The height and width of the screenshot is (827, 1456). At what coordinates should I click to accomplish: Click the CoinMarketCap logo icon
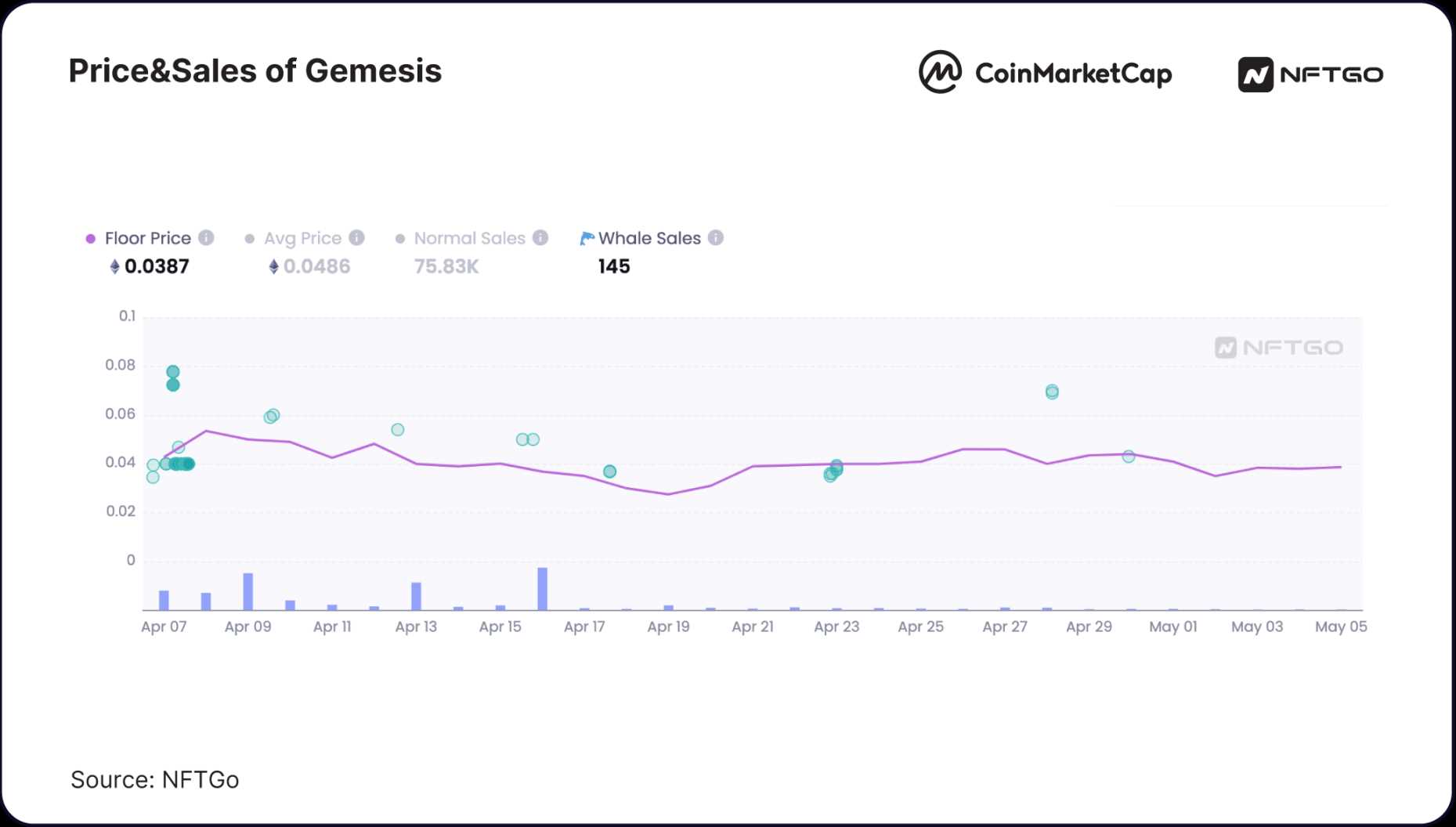[x=939, y=73]
